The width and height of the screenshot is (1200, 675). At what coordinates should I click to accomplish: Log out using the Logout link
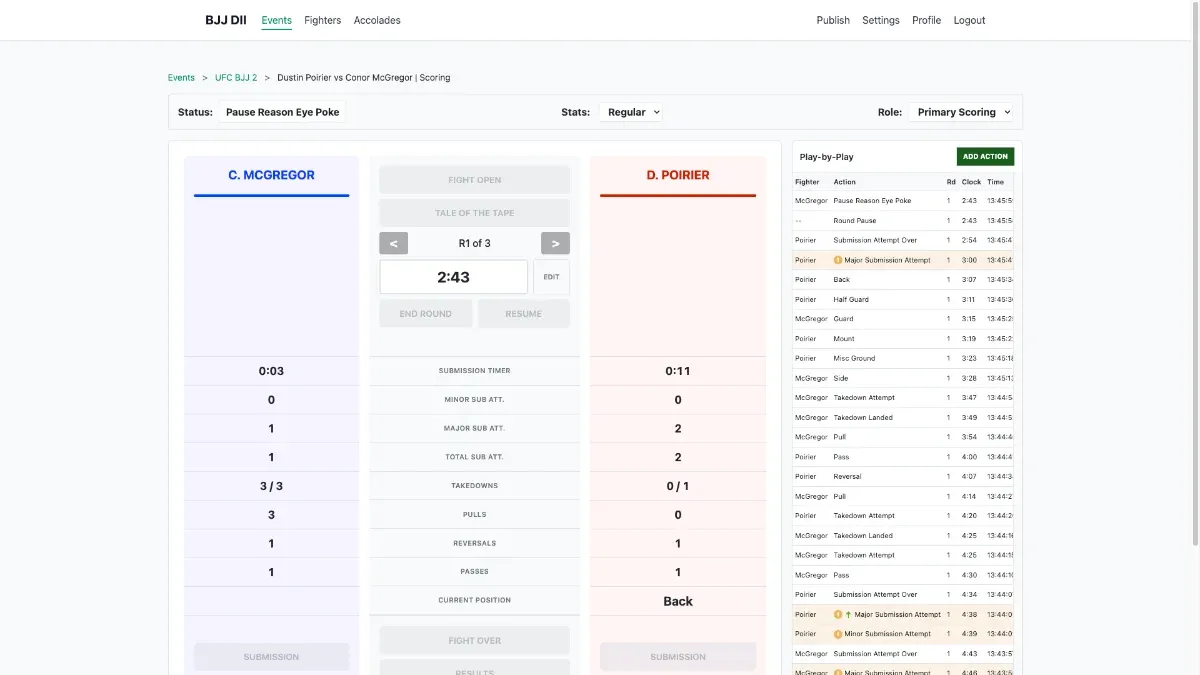[970, 20]
